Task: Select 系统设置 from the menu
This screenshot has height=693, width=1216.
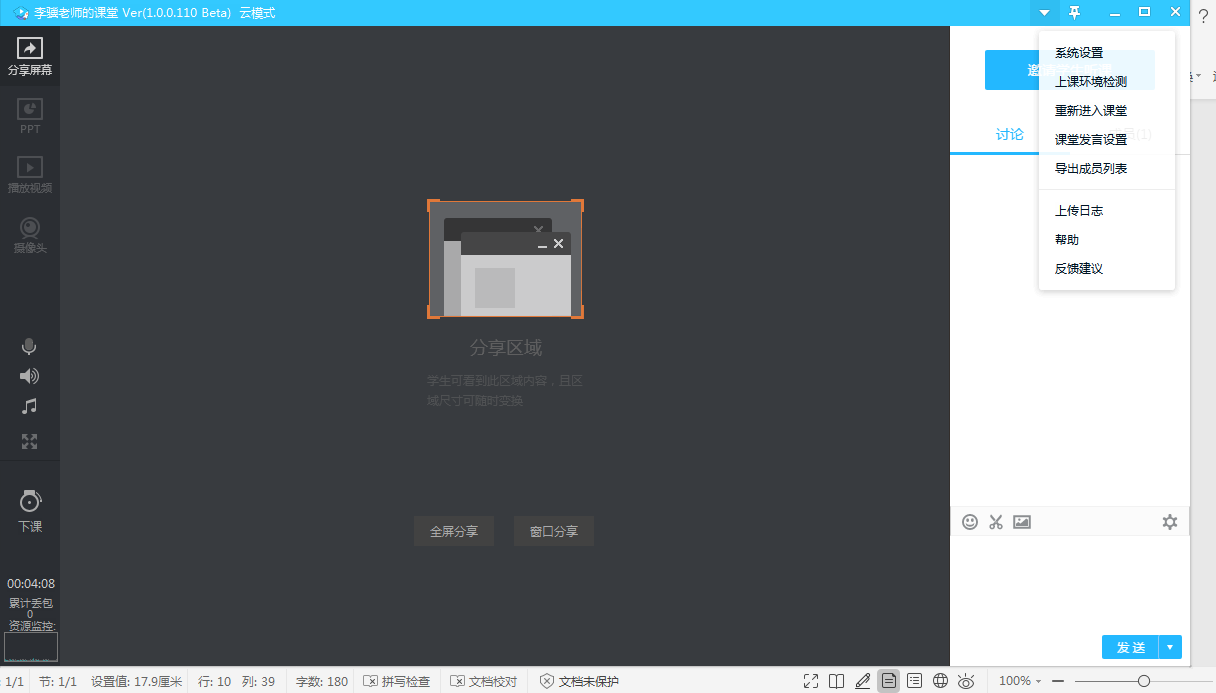Action: click(1079, 53)
